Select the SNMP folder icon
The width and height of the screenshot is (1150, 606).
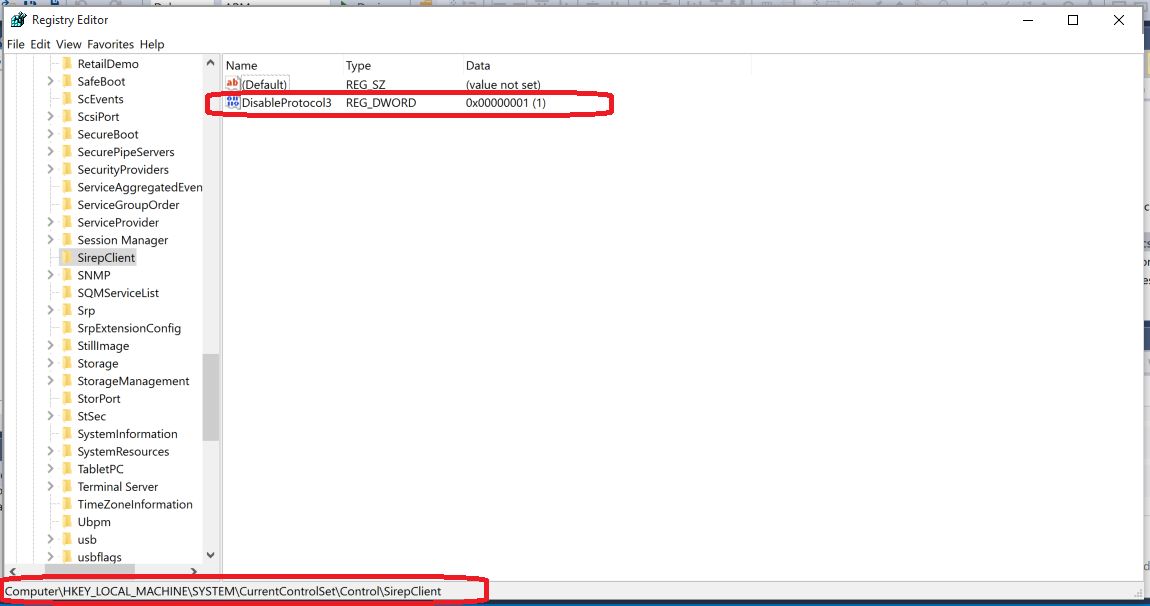[x=67, y=275]
